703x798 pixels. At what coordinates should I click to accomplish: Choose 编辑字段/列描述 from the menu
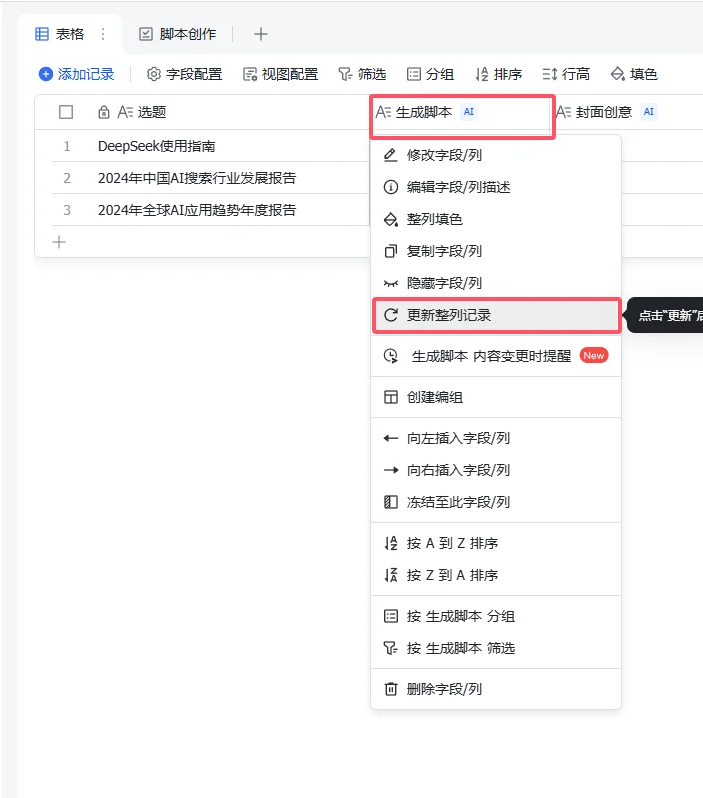tap(496, 187)
